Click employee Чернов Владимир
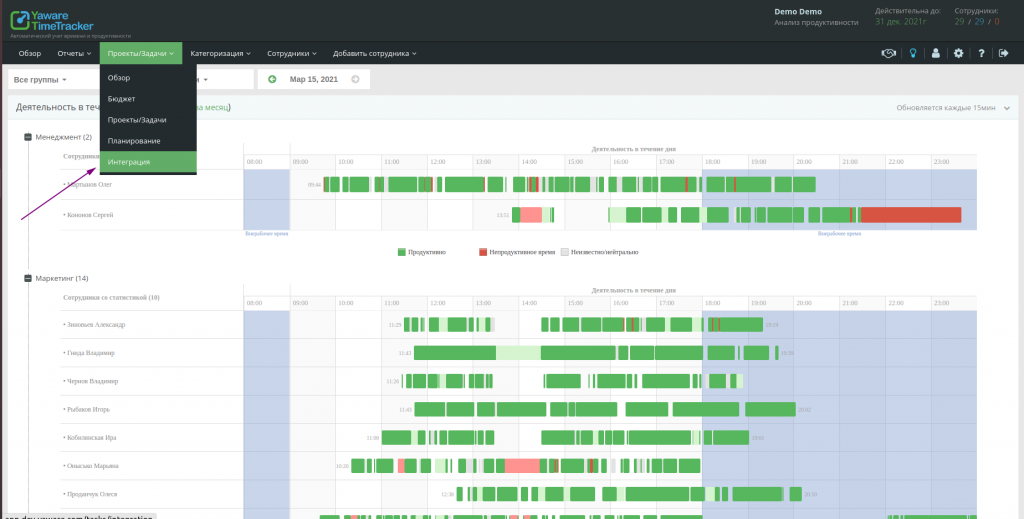Image resolution: width=1024 pixels, height=519 pixels. [x=91, y=381]
